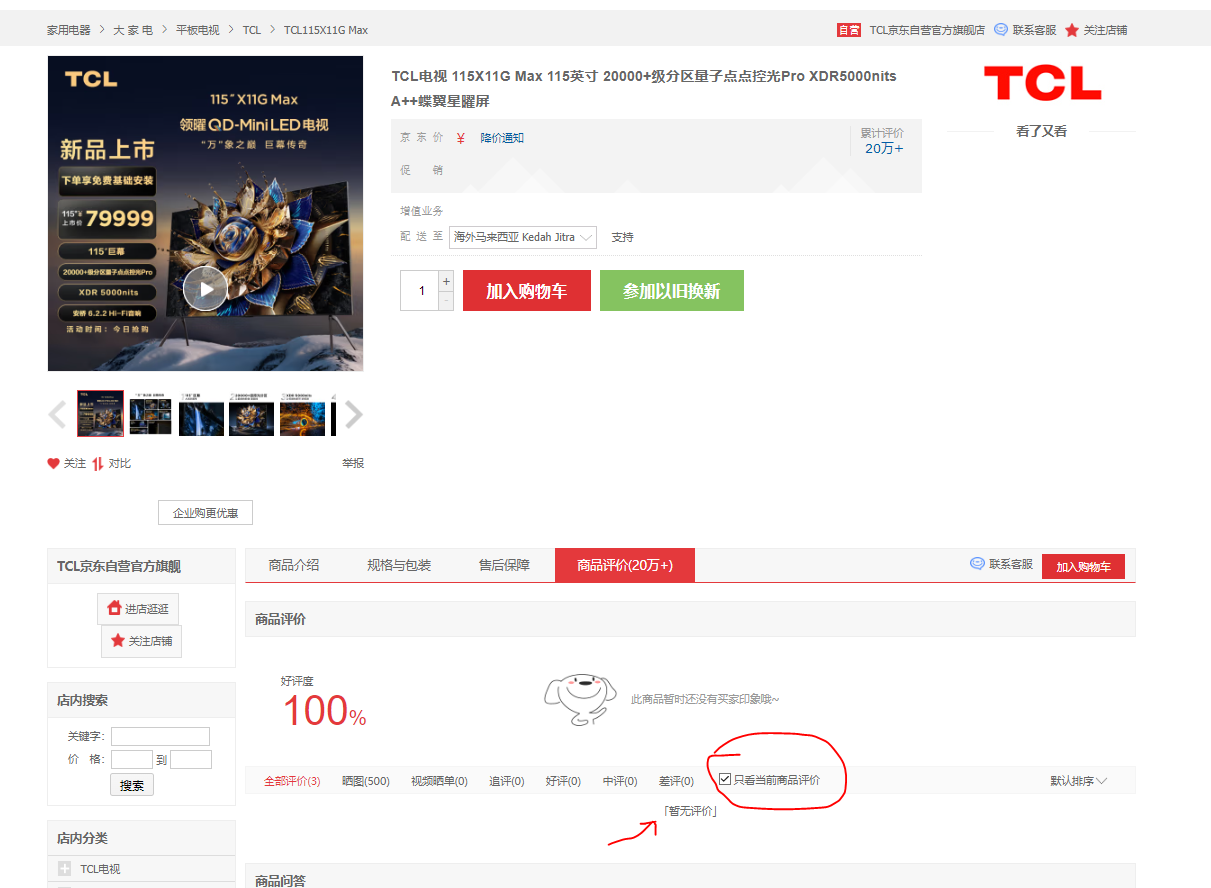Click the 对比 compare arrows icon
Image resolution: width=1211 pixels, height=888 pixels.
point(98,464)
